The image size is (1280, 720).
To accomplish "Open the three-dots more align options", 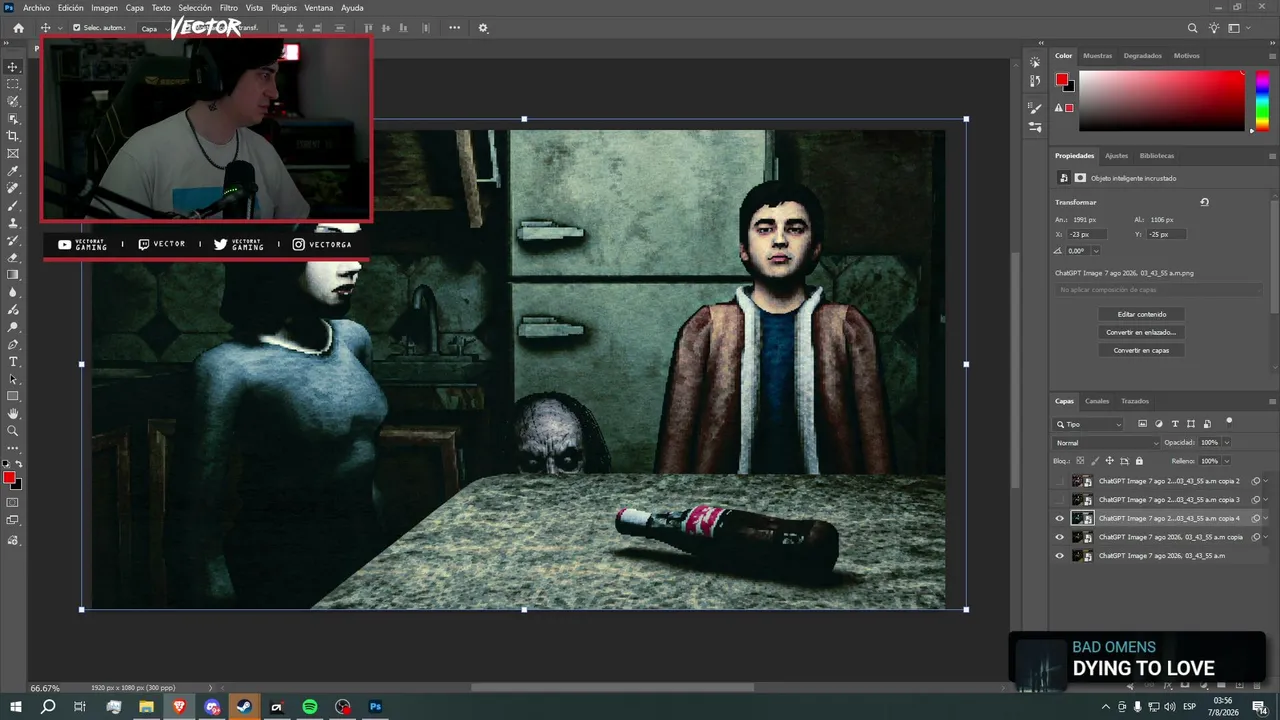I will click(x=455, y=28).
